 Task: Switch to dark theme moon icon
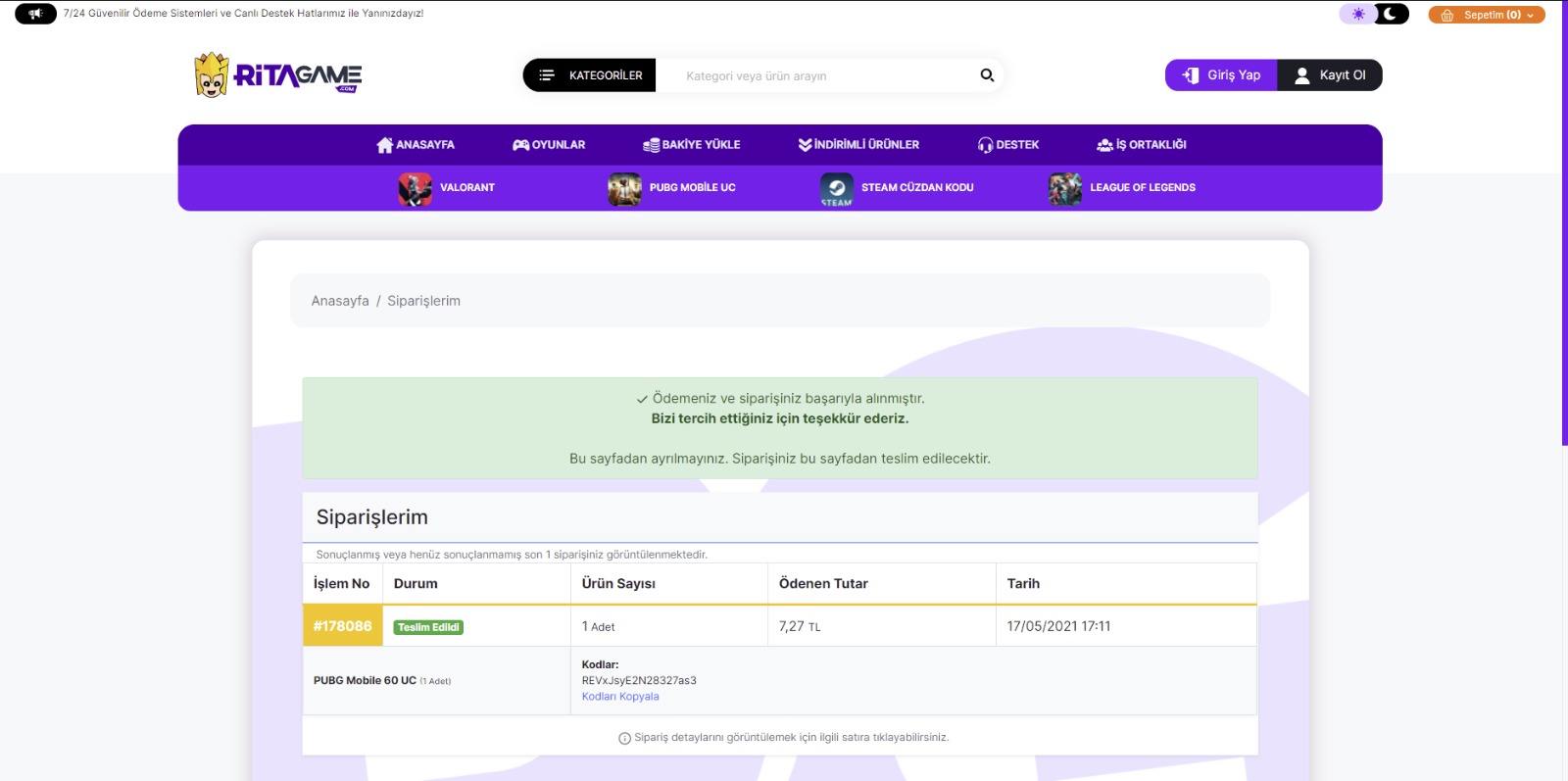[1391, 14]
